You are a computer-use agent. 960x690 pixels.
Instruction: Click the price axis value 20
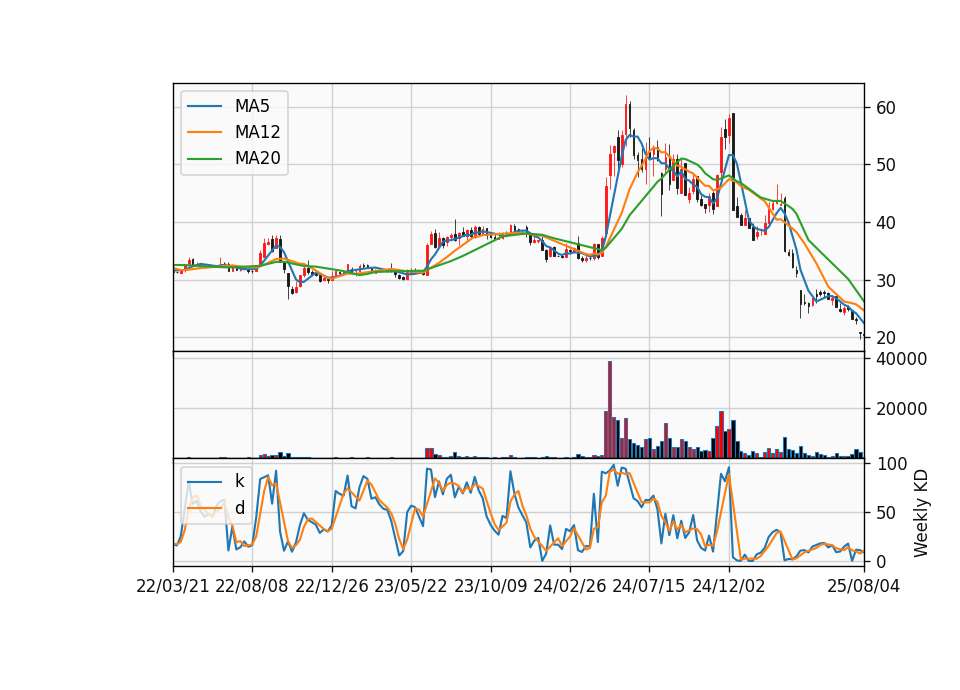(886, 338)
